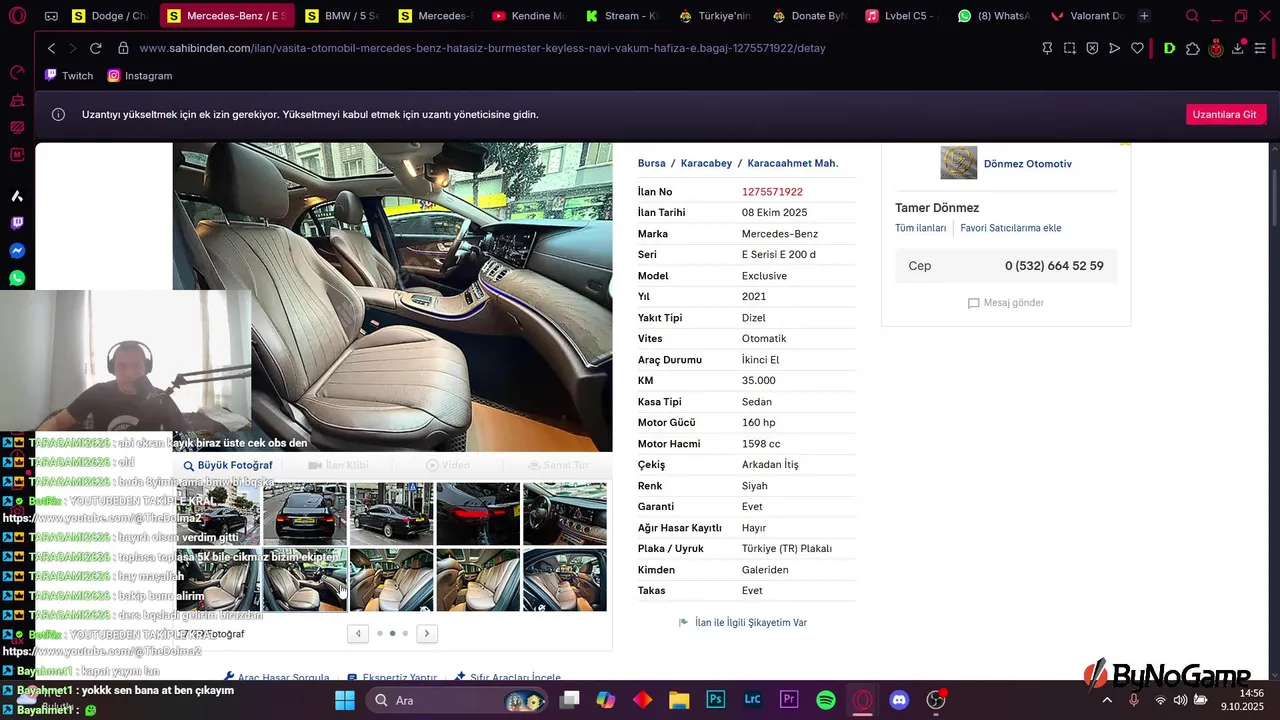Show hidden tray icons chevron
Image resolution: width=1280 pixels, height=720 pixels.
tap(1107, 700)
